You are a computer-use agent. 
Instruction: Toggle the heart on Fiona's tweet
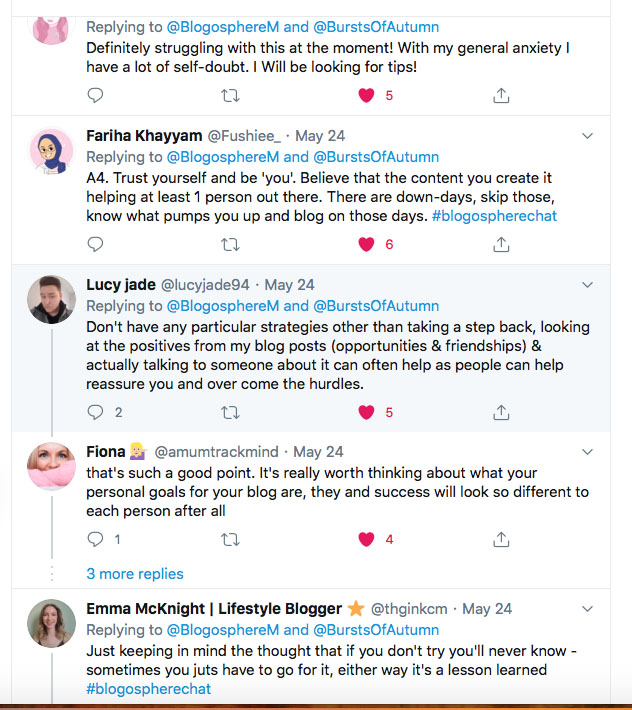pos(366,539)
